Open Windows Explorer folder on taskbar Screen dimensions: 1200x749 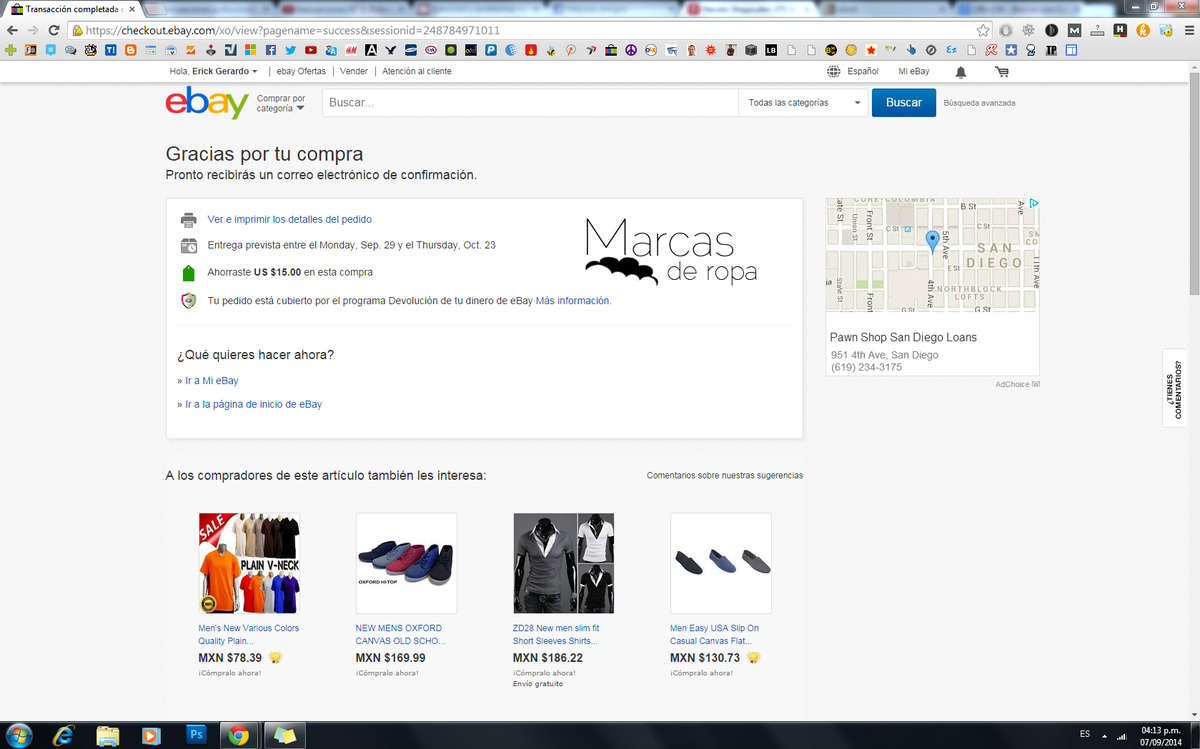pyautogui.click(x=108, y=735)
